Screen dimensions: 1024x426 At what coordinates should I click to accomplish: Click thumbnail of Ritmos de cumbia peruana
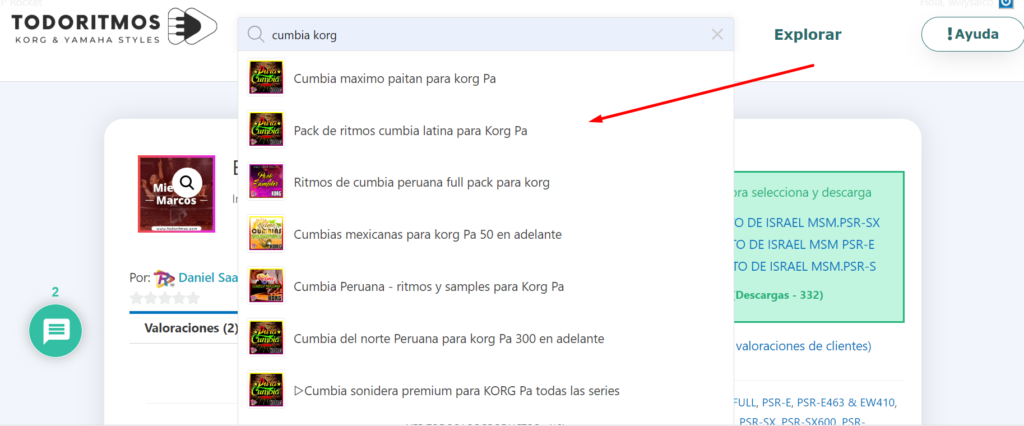point(266,181)
